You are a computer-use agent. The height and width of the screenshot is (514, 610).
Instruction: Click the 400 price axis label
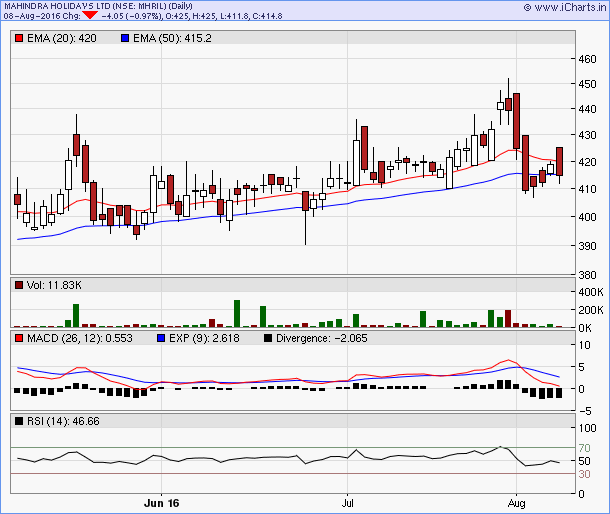pos(587,217)
